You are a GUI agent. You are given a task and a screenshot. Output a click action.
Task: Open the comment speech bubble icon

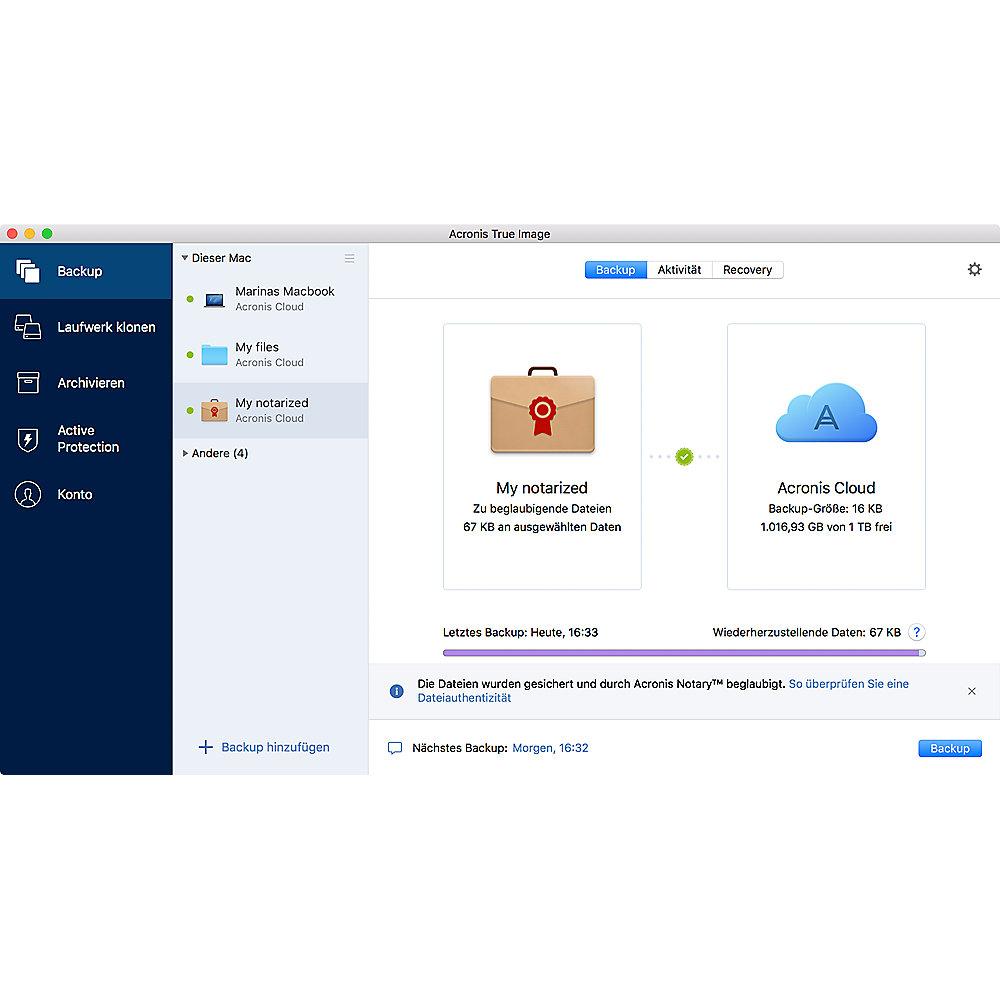[x=394, y=748]
